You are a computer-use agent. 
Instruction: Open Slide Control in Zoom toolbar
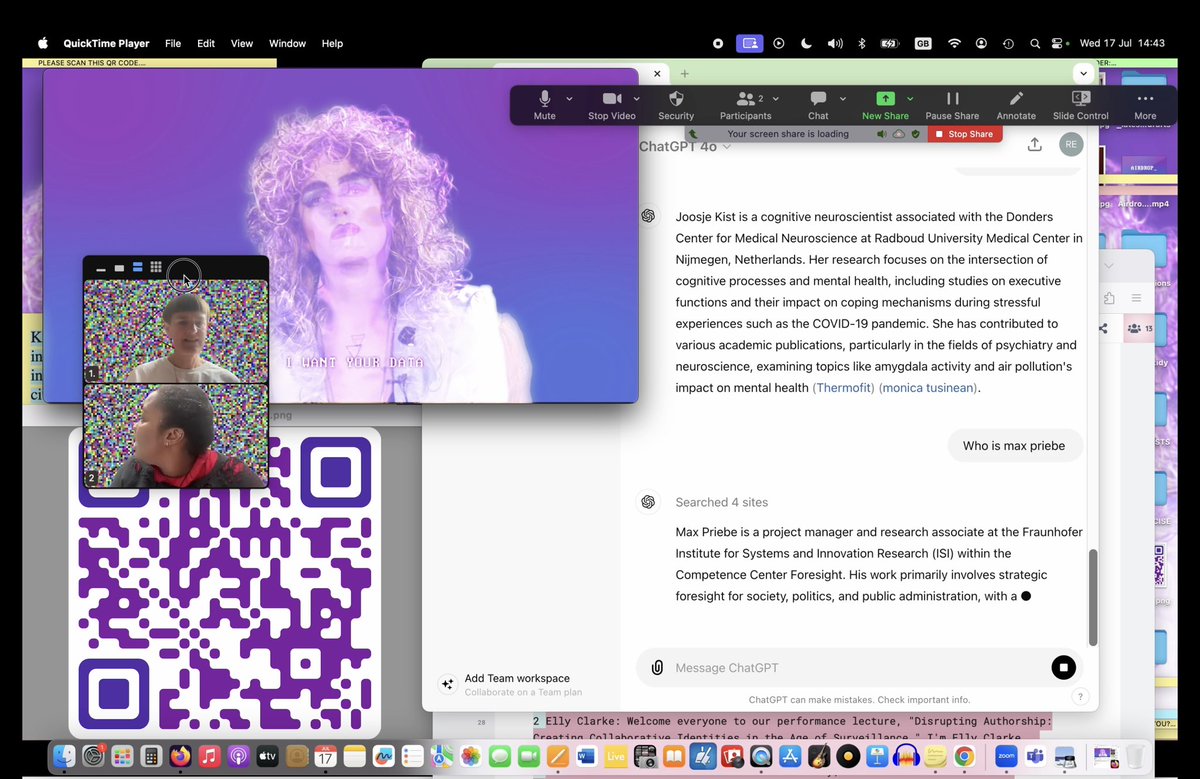(x=1080, y=105)
